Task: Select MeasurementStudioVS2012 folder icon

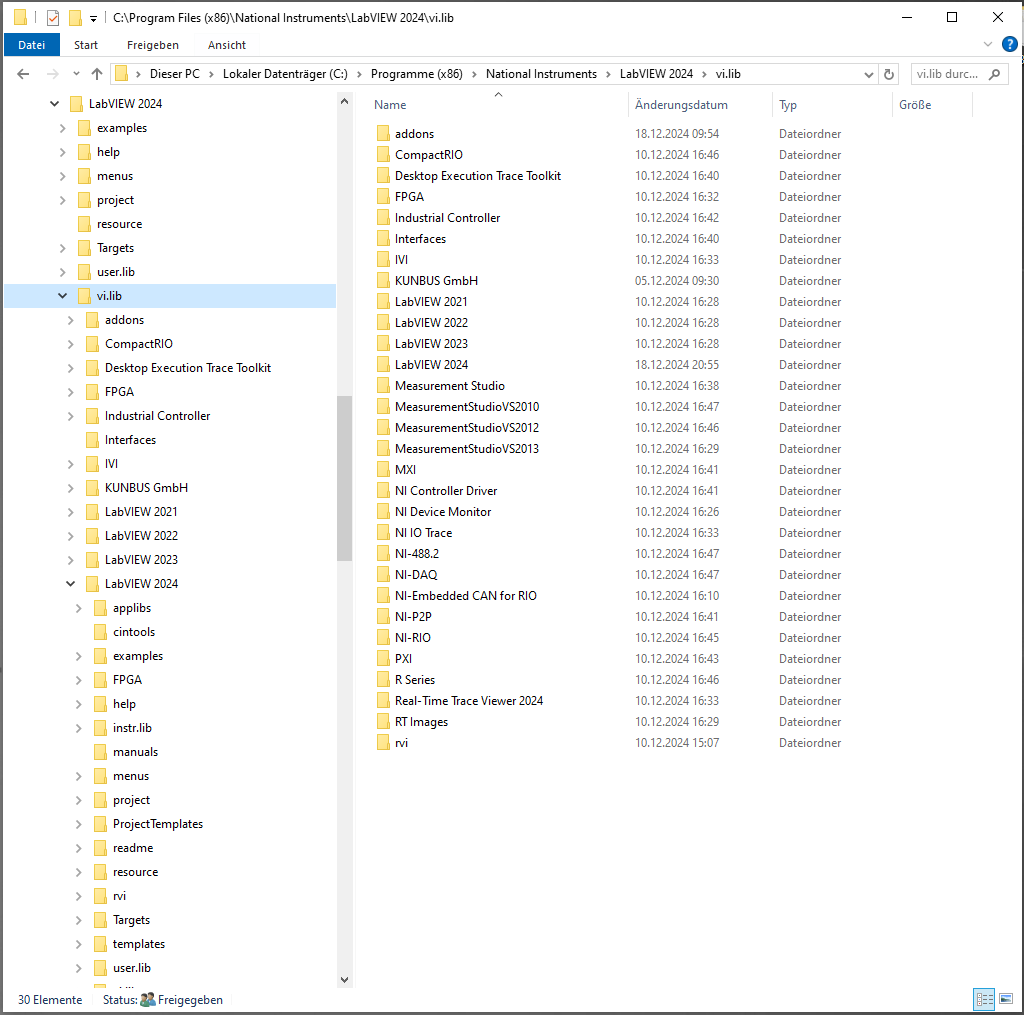Action: coord(383,428)
